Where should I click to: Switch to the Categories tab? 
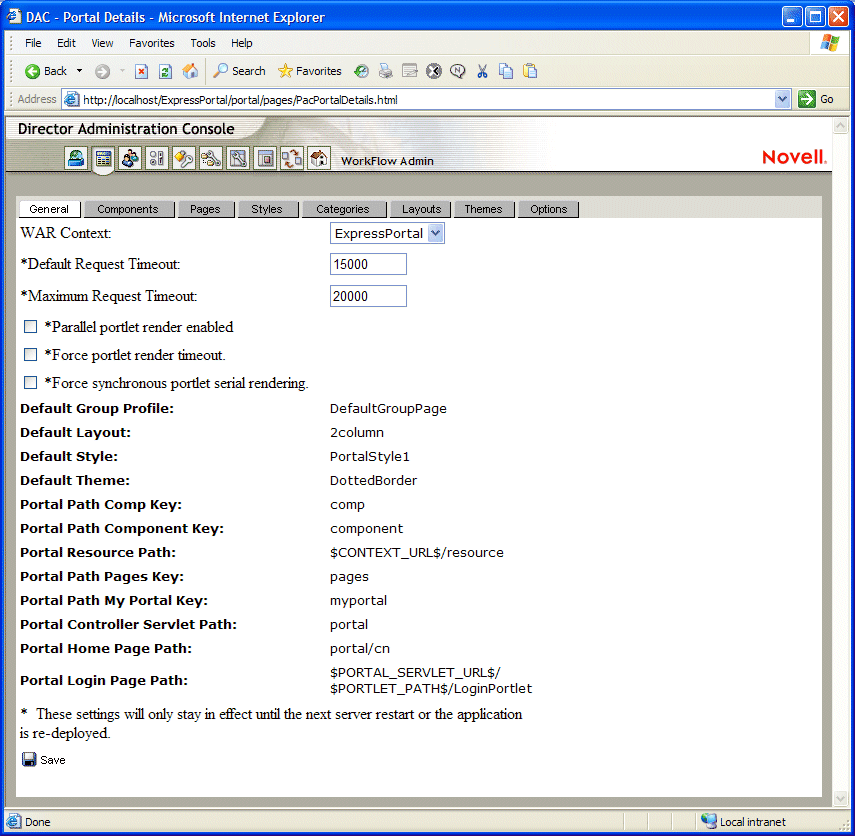[x=342, y=209]
